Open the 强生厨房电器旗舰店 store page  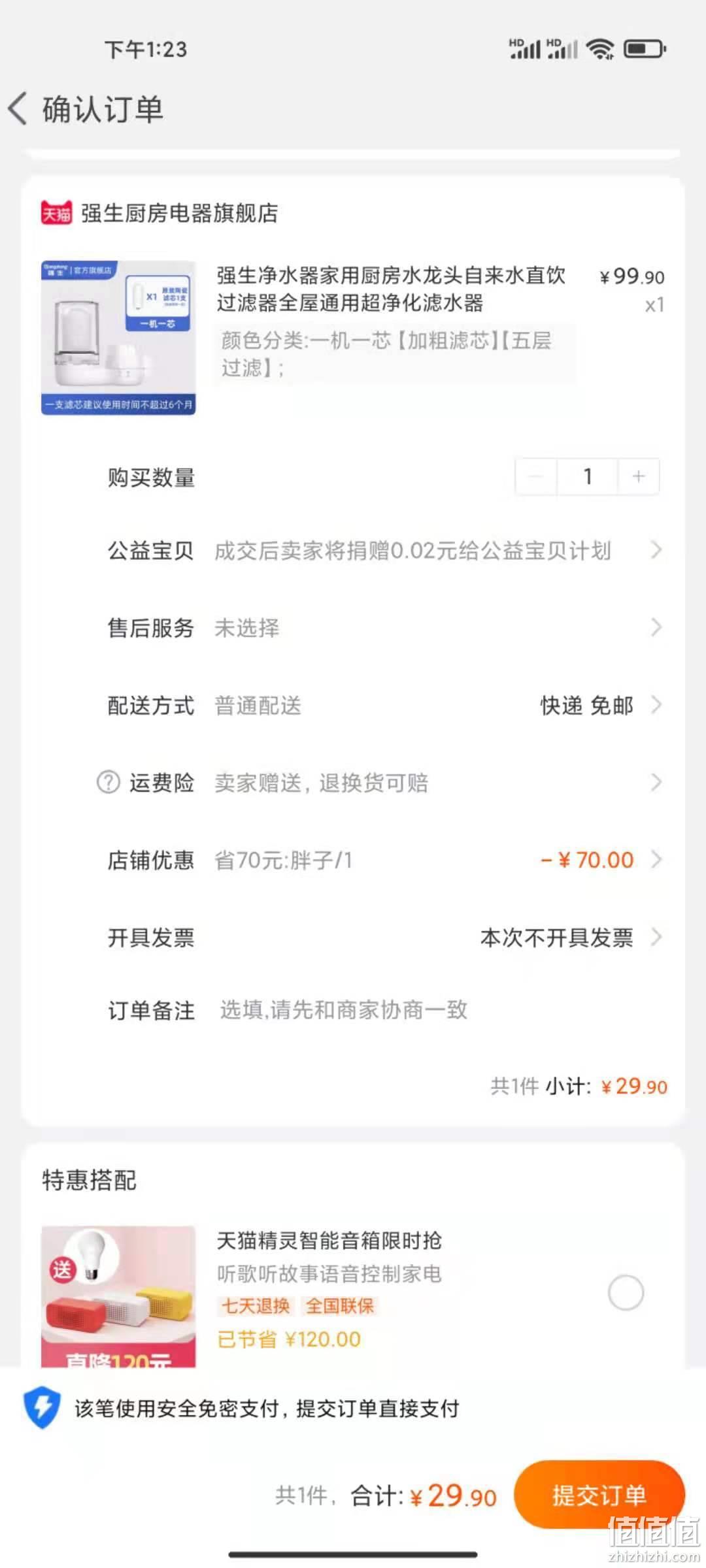click(179, 213)
